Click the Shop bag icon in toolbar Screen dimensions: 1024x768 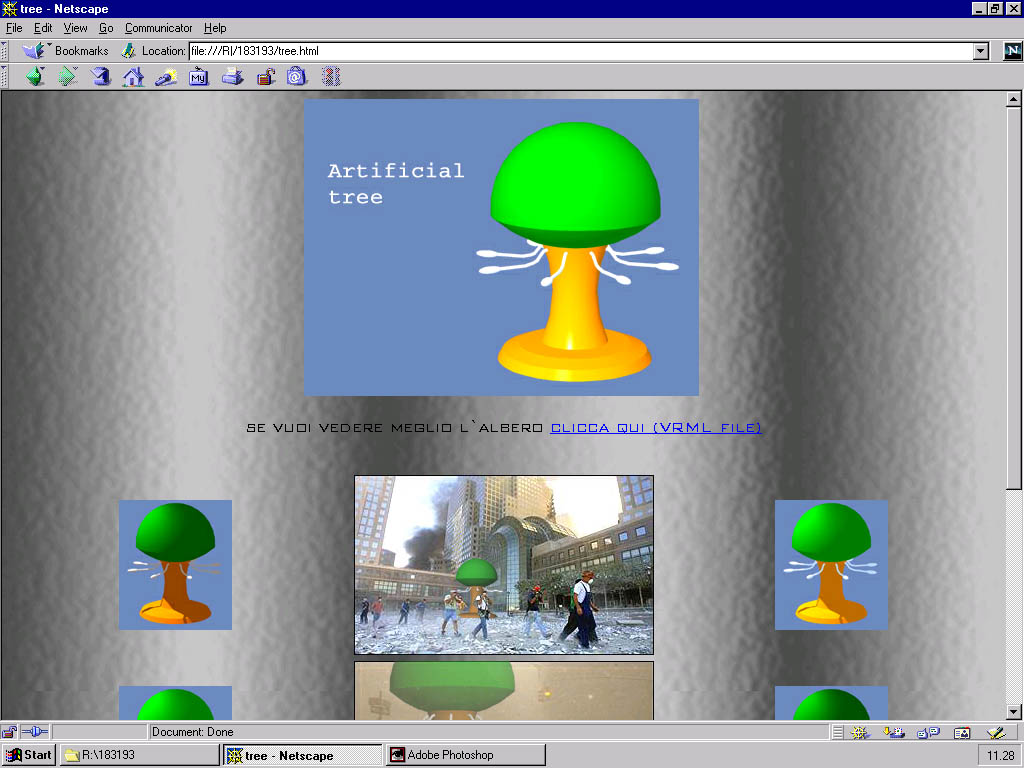(296, 76)
